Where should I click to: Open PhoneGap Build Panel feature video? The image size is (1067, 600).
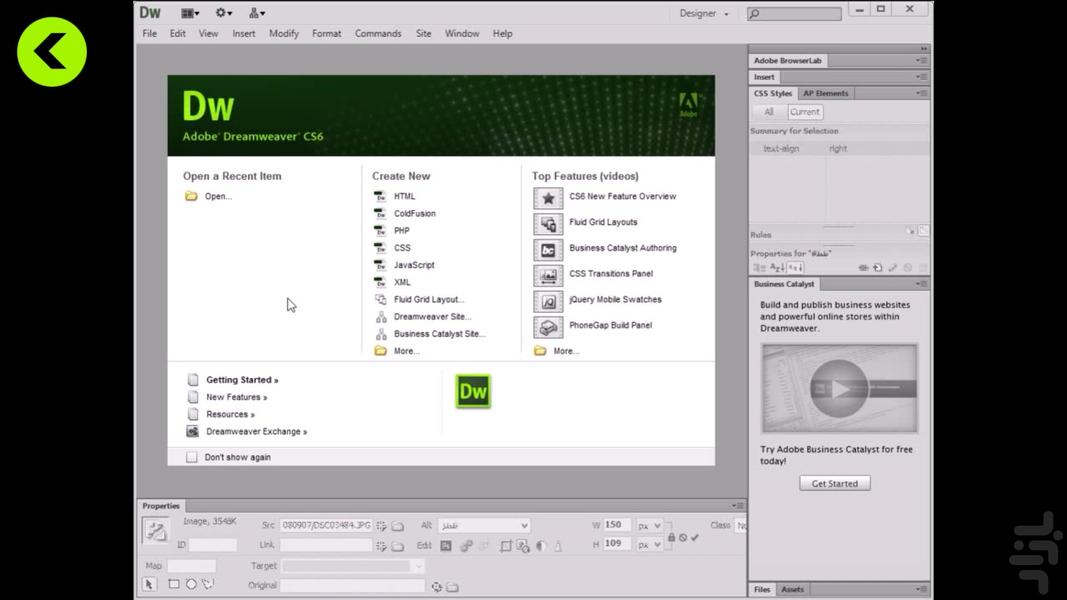click(610, 325)
